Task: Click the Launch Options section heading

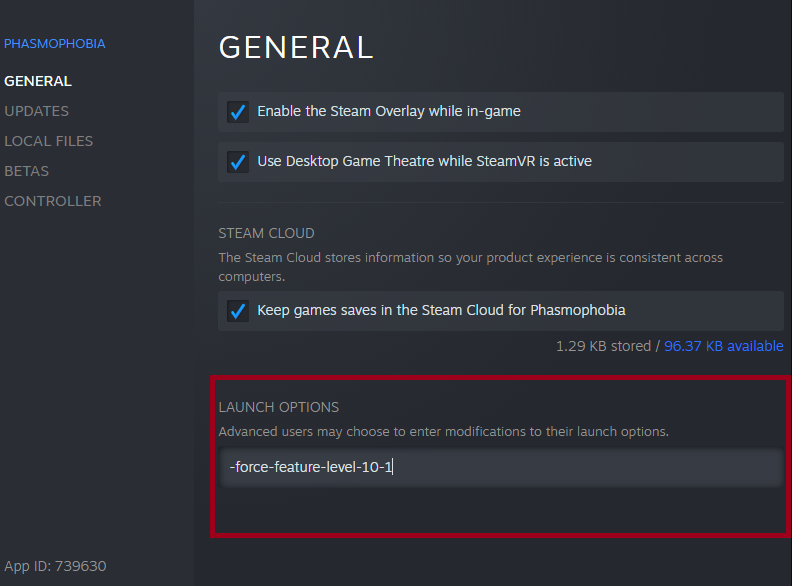Action: [x=278, y=407]
